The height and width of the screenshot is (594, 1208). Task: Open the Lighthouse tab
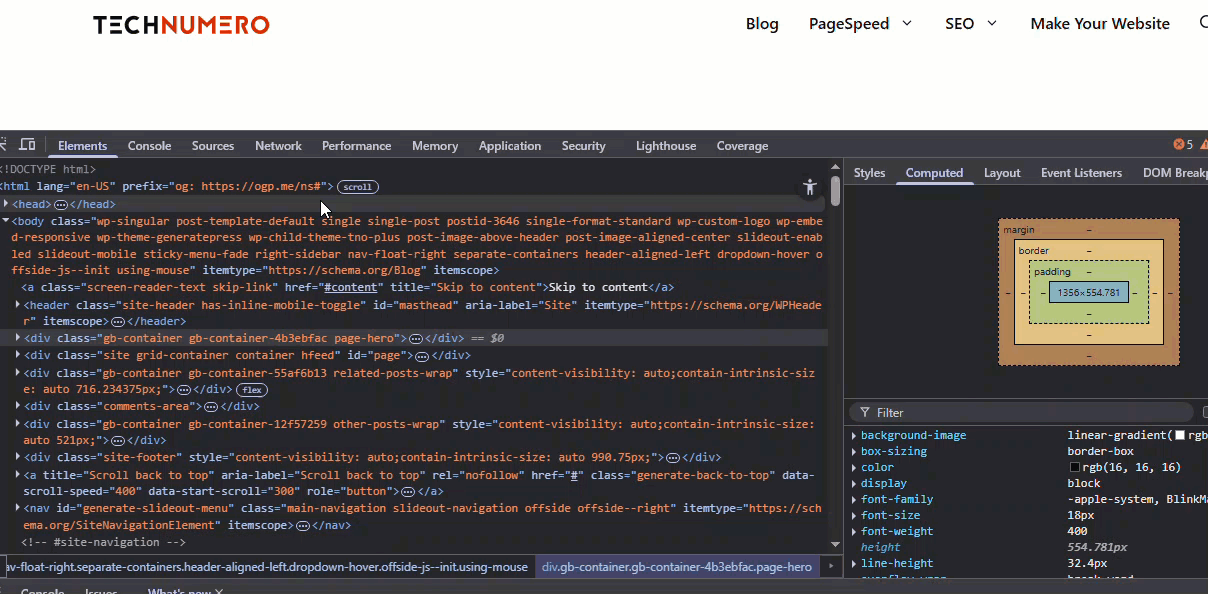[666, 146]
